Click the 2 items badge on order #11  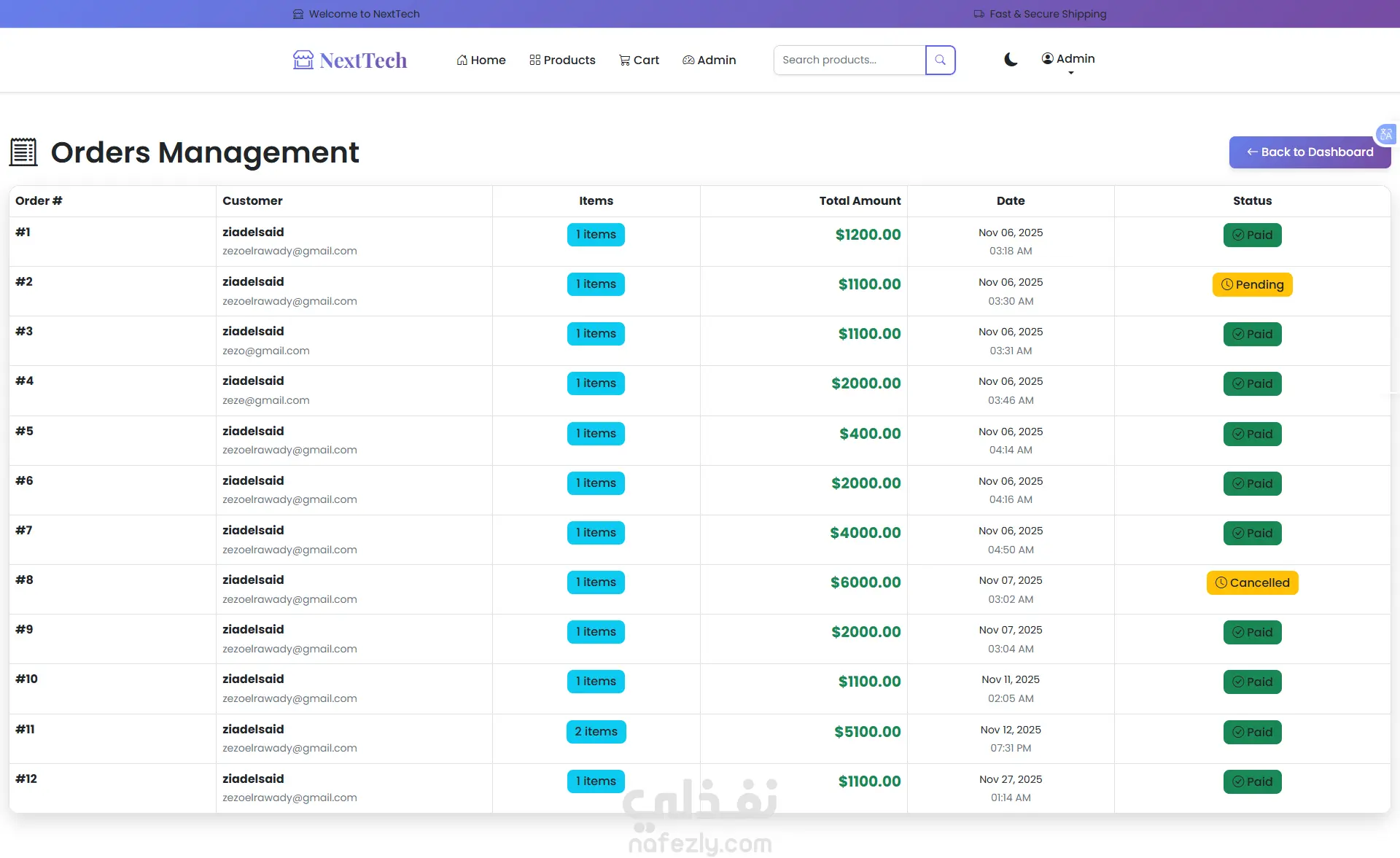click(x=596, y=731)
